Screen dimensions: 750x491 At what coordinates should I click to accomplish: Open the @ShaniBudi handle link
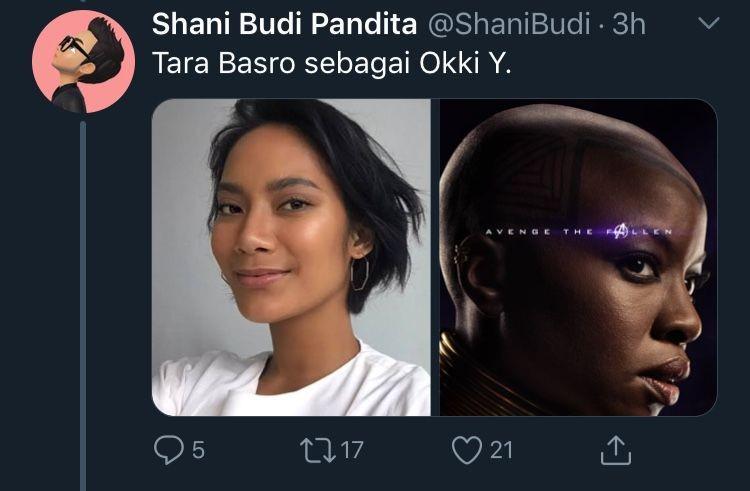click(x=509, y=24)
